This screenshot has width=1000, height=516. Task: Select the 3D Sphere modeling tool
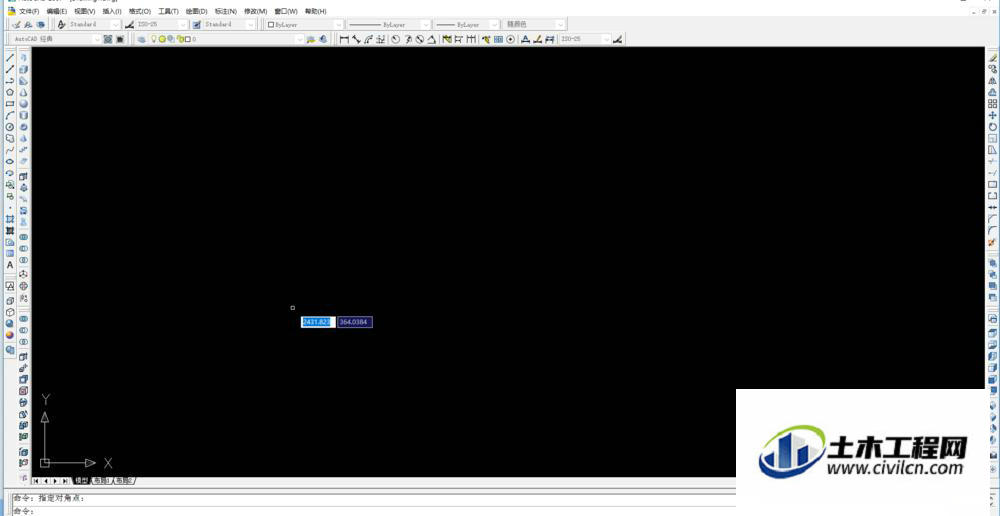24,103
